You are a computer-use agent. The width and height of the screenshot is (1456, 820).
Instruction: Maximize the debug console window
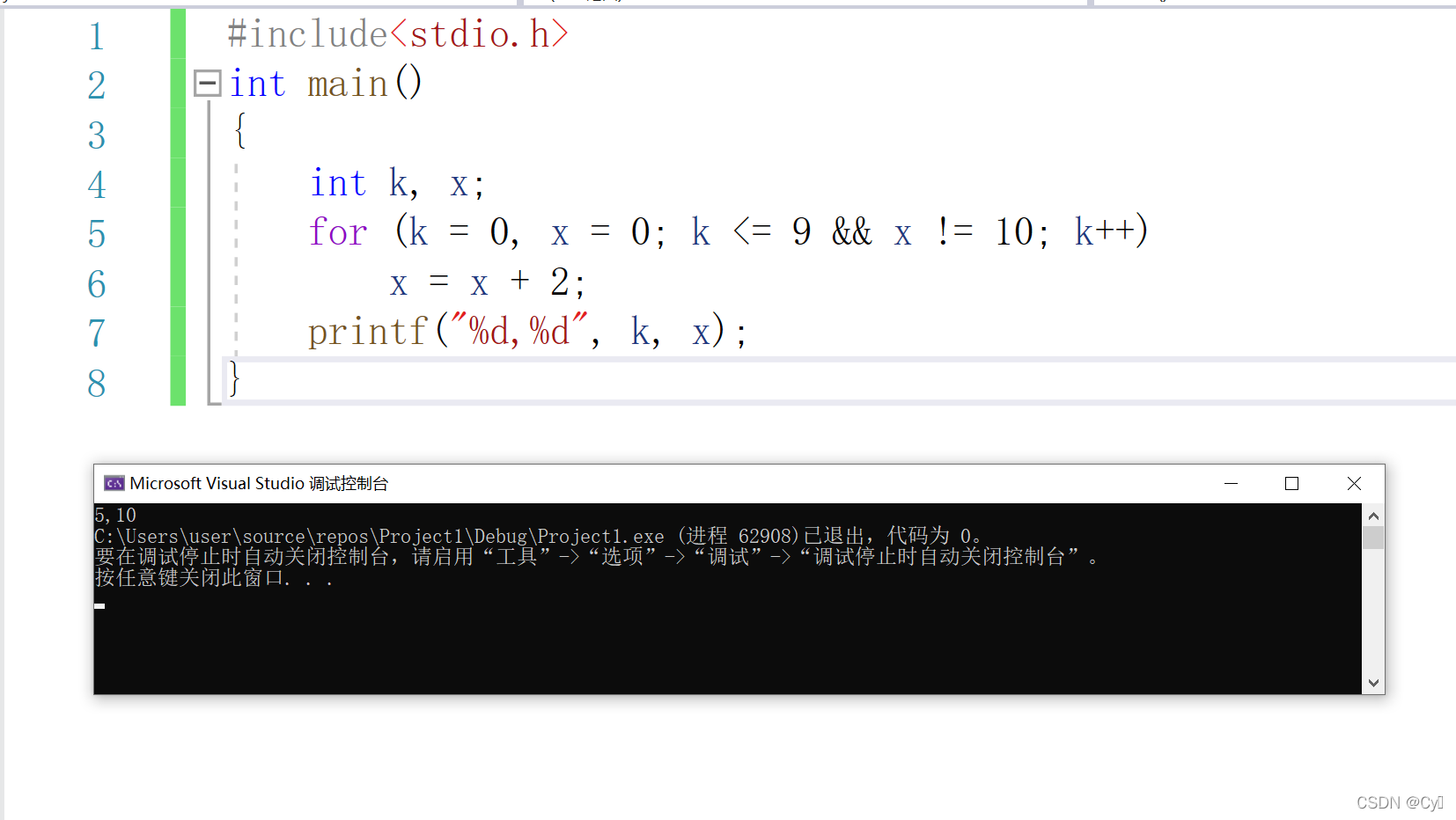1291,483
